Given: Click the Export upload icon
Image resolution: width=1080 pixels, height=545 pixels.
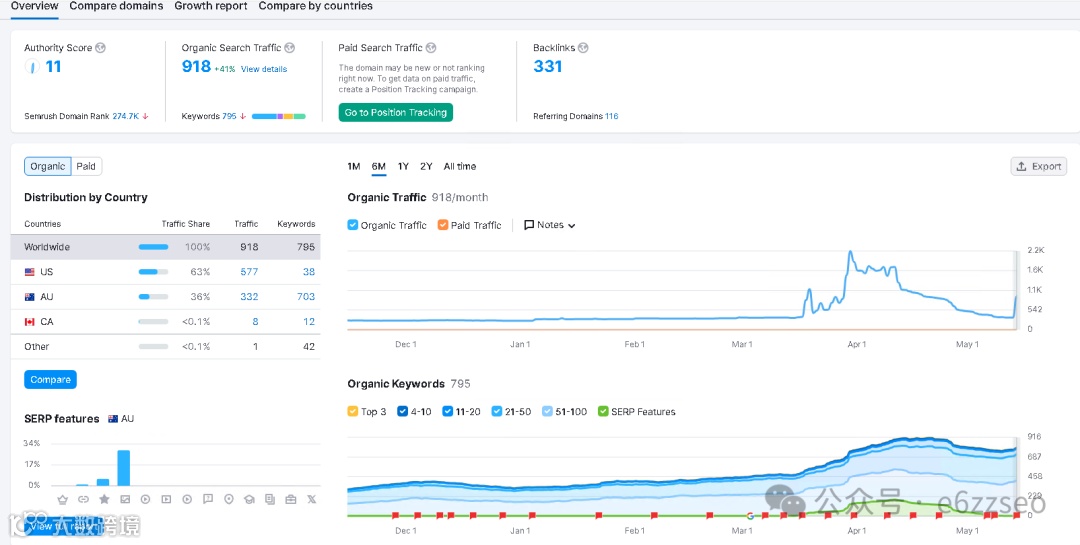Looking at the screenshot, I should point(1021,167).
